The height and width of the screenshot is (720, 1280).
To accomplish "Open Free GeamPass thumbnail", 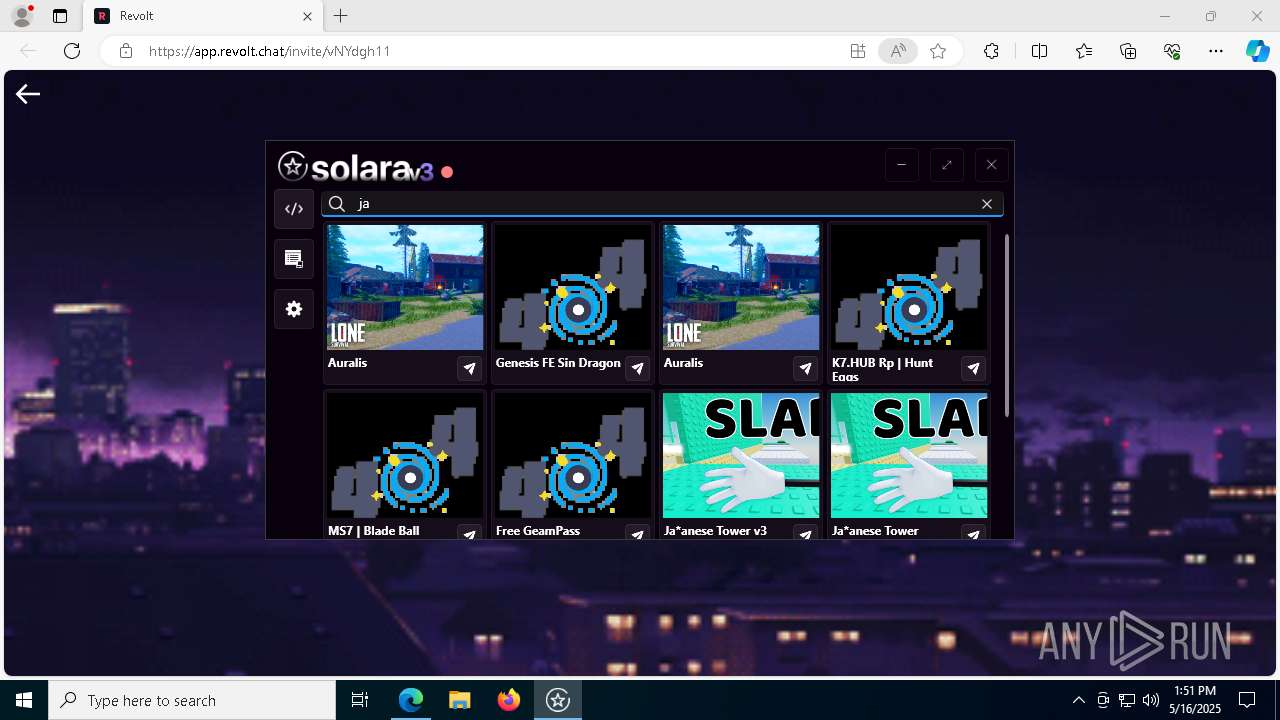I will [x=573, y=455].
